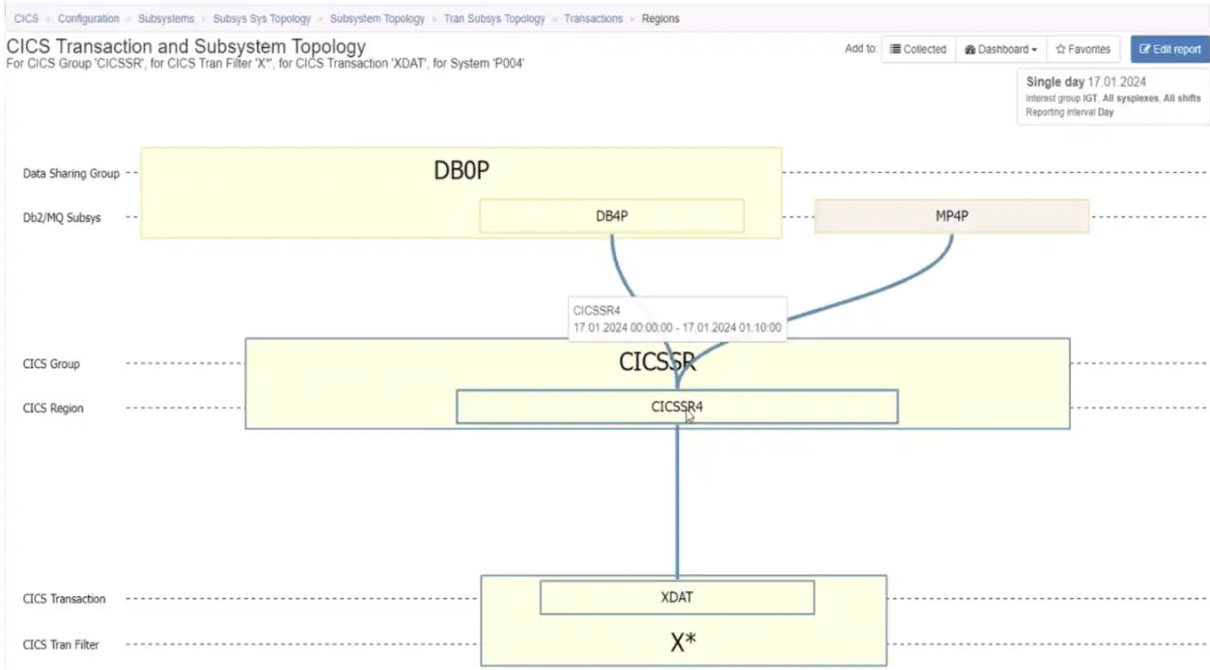Go to Transactions breadcrumb
The height and width of the screenshot is (670, 1210).
coord(593,19)
